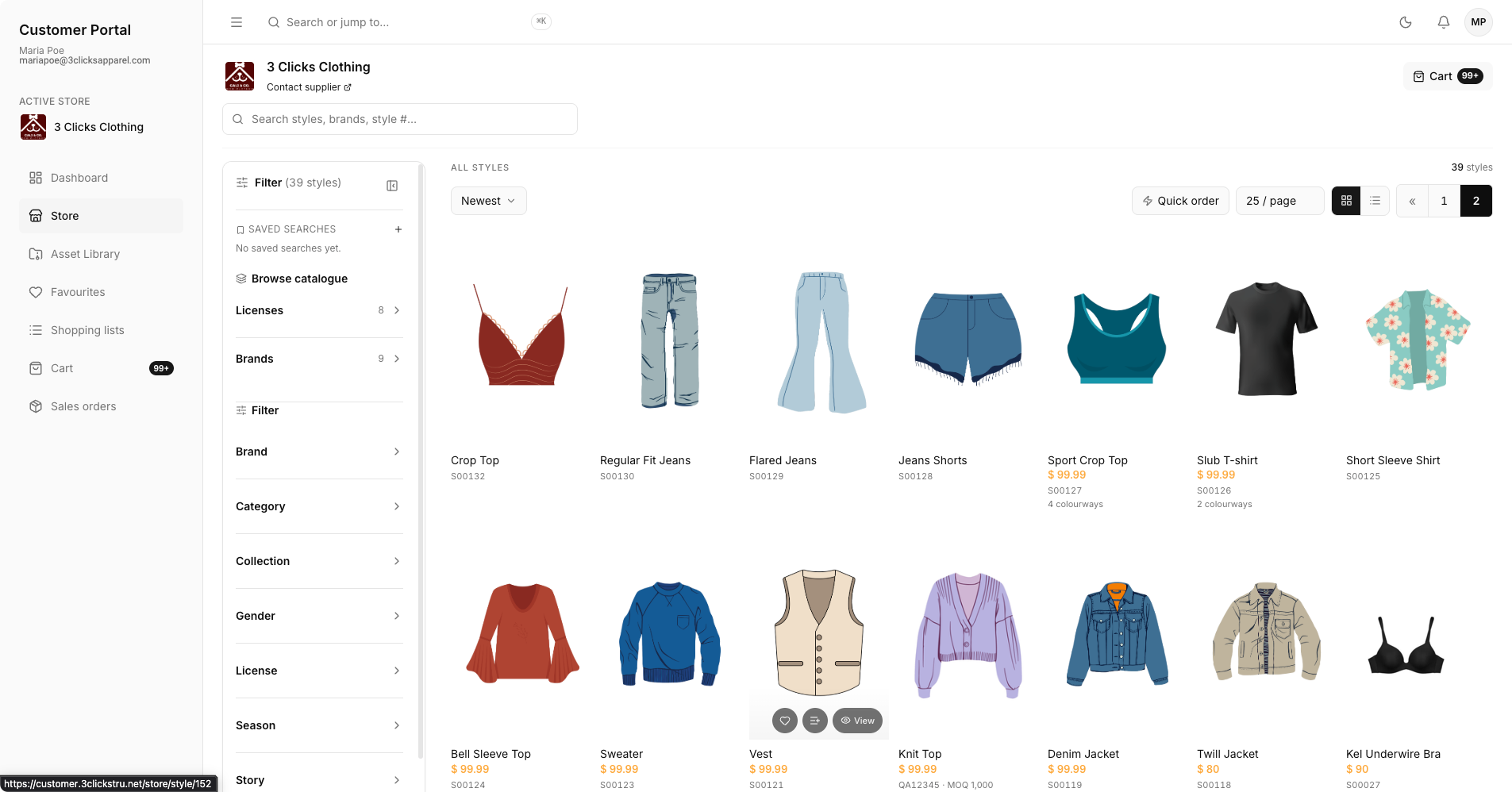Viewport: 1512px width, 792px height.
Task: Switch to grid view
Action: coord(1346,201)
